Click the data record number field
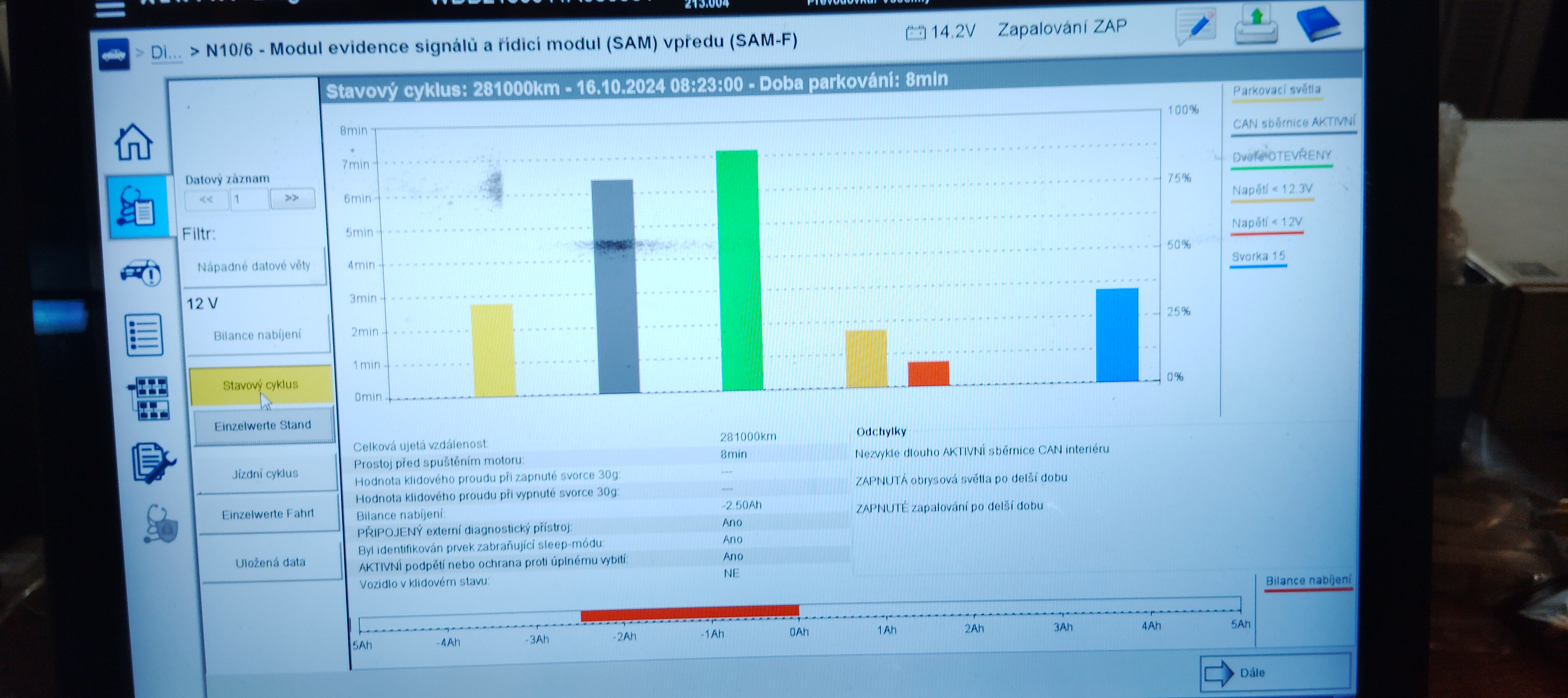Viewport: 1568px width, 698px height. [x=249, y=199]
